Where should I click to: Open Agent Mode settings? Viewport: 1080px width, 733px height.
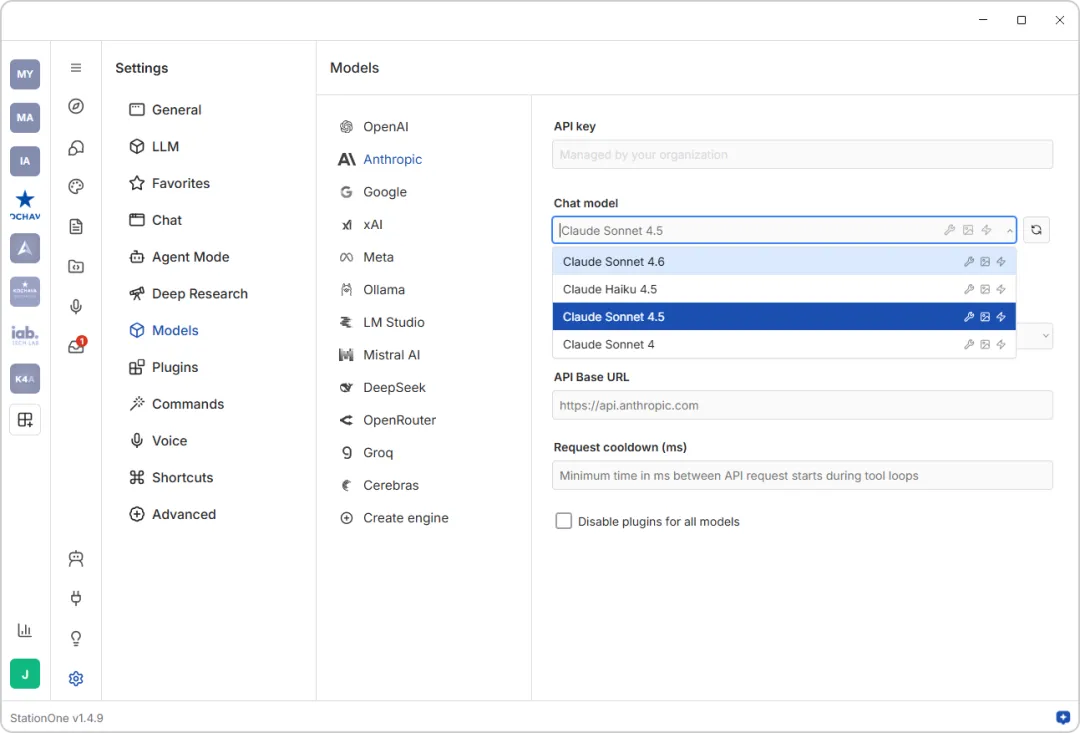(179, 257)
